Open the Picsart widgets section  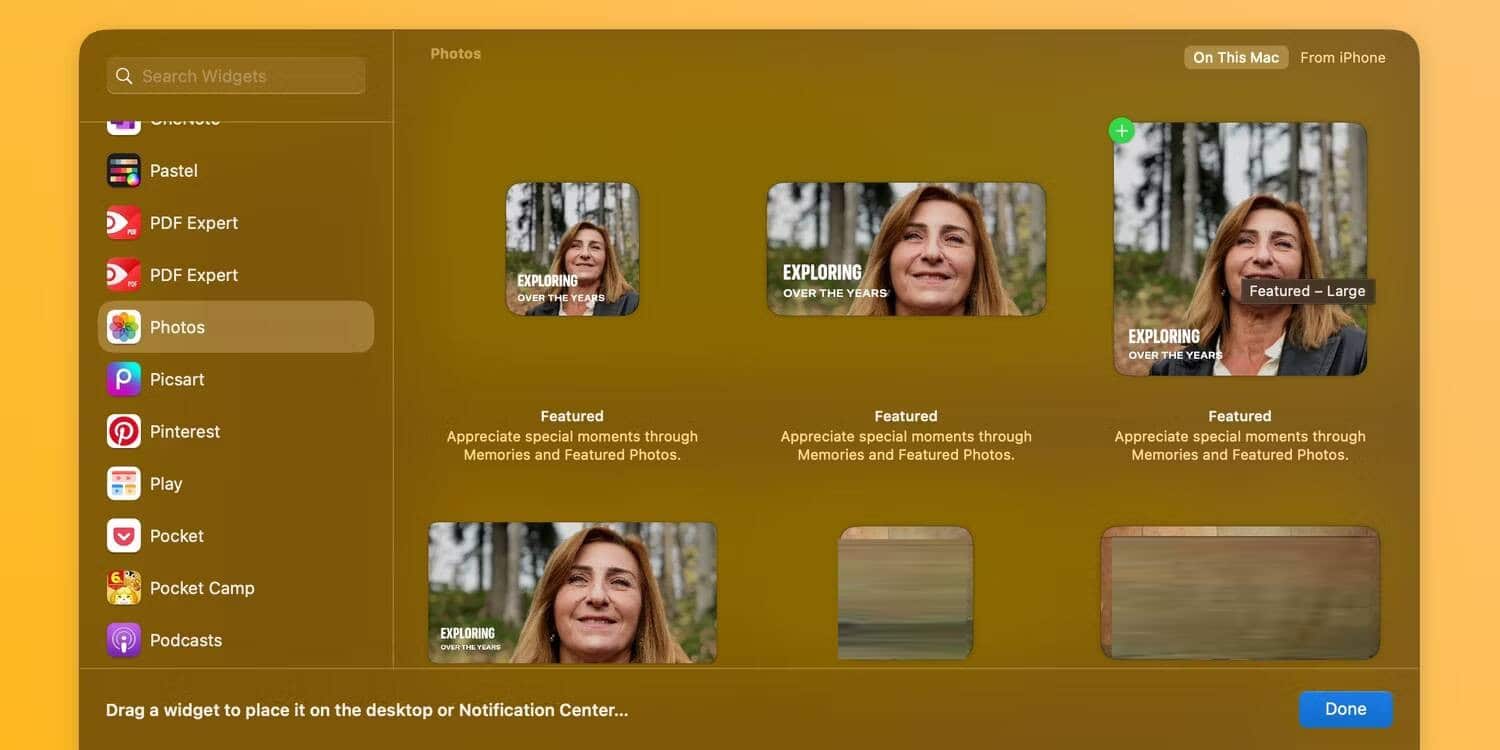[122, 378]
